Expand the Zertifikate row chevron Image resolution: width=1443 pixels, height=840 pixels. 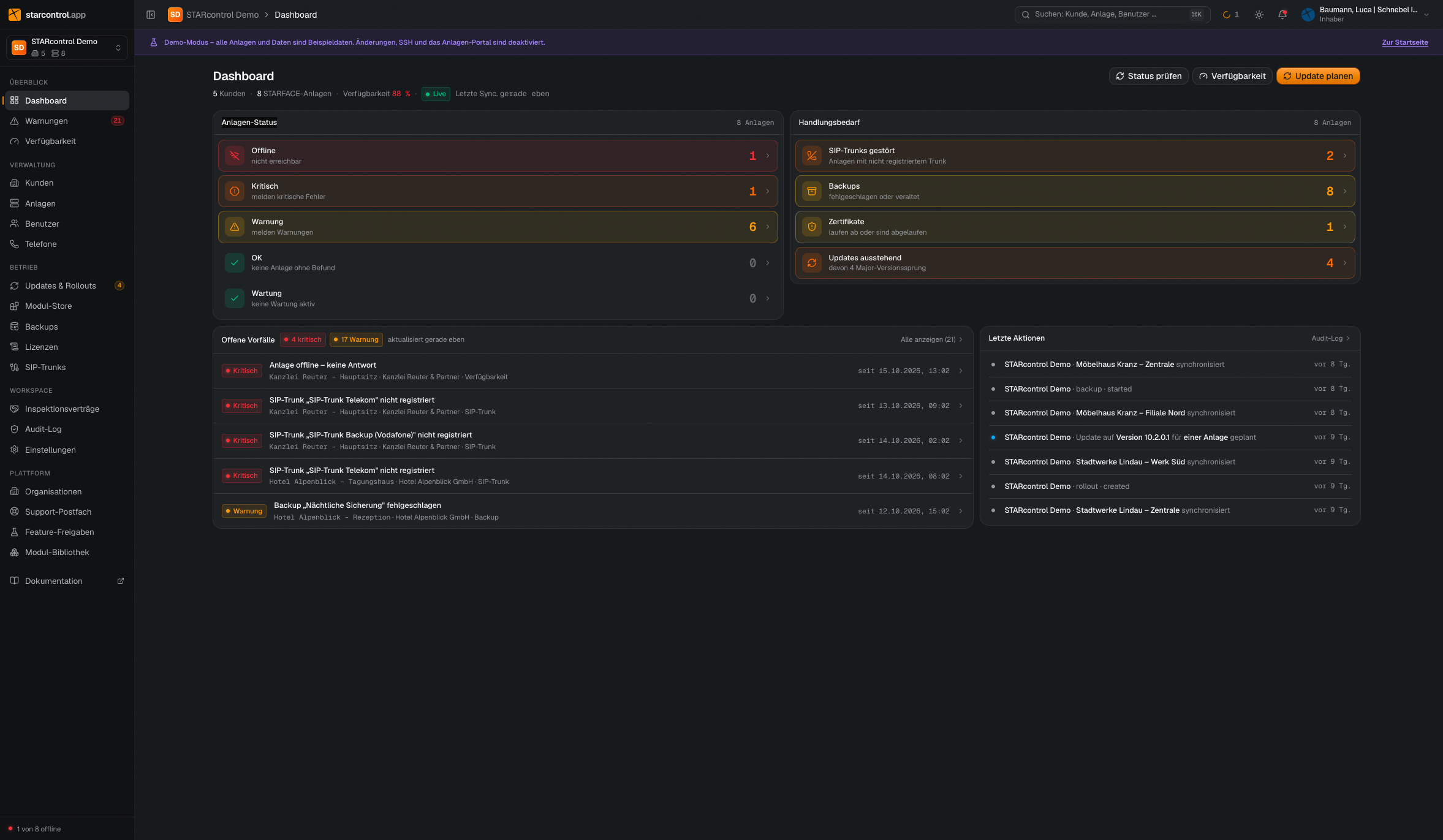coord(1345,227)
